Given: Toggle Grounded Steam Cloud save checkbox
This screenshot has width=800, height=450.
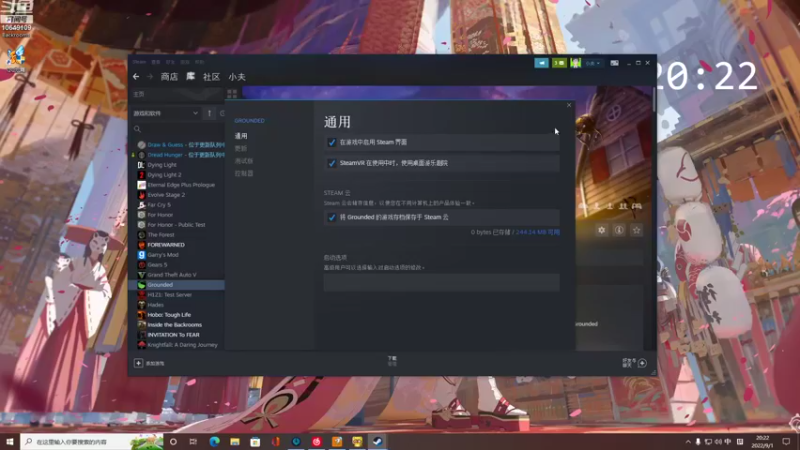Looking at the screenshot, I should click(332, 217).
